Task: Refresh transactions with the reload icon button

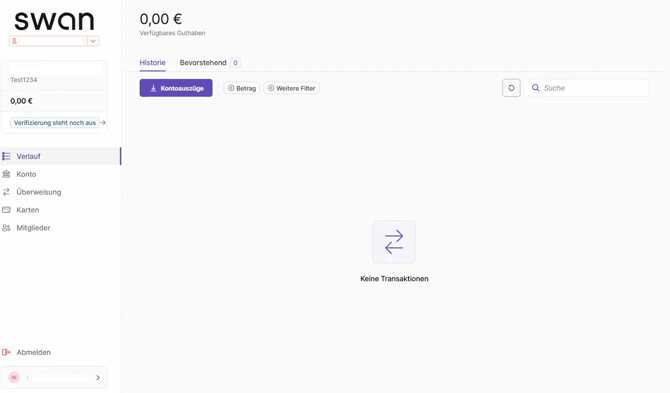Action: (511, 88)
